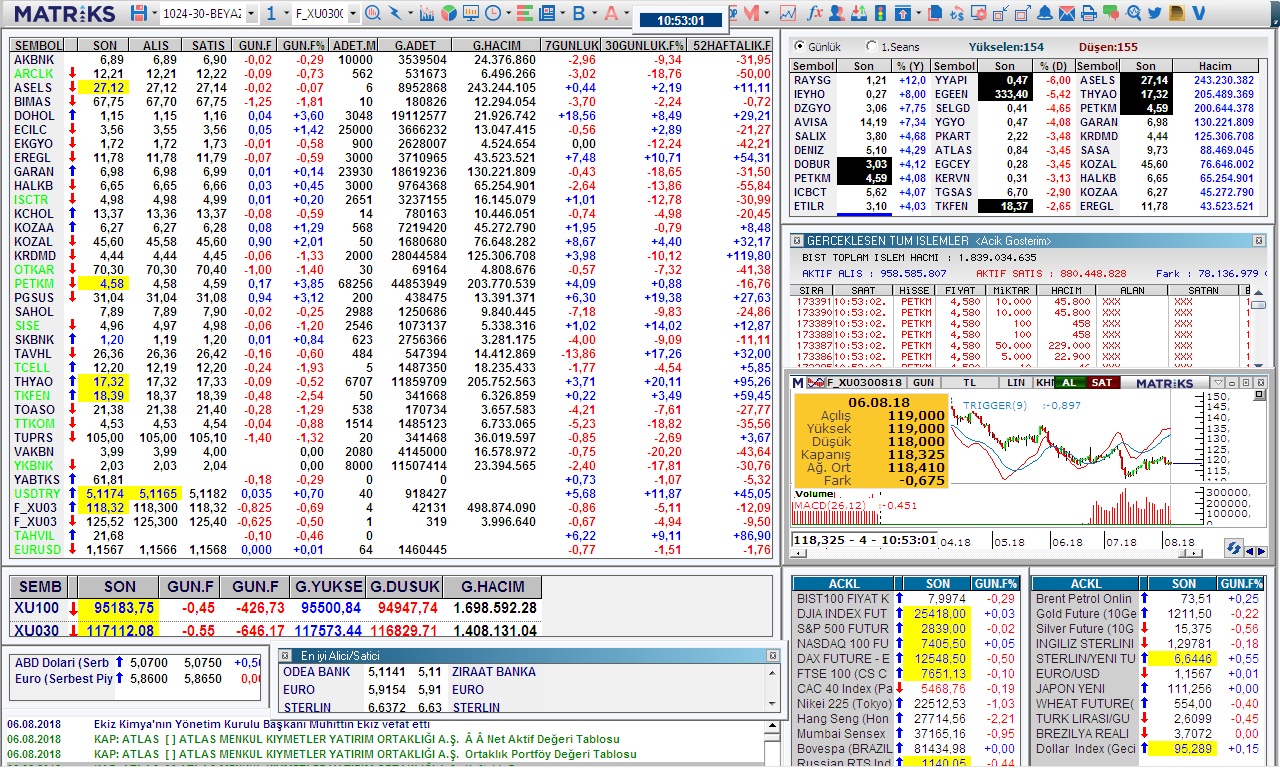Click the shrink window arrow icon
1280x768 pixels.
[x=1001, y=13]
